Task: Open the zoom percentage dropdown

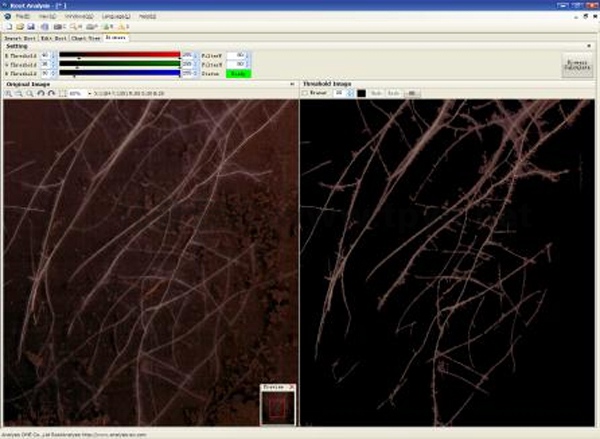Action: 89,93
